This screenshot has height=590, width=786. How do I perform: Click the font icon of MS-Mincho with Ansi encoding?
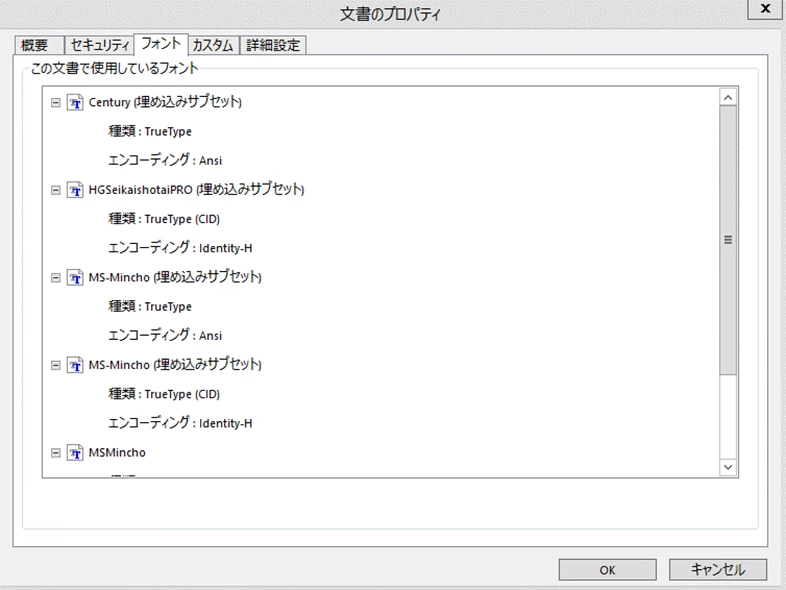coord(75,278)
